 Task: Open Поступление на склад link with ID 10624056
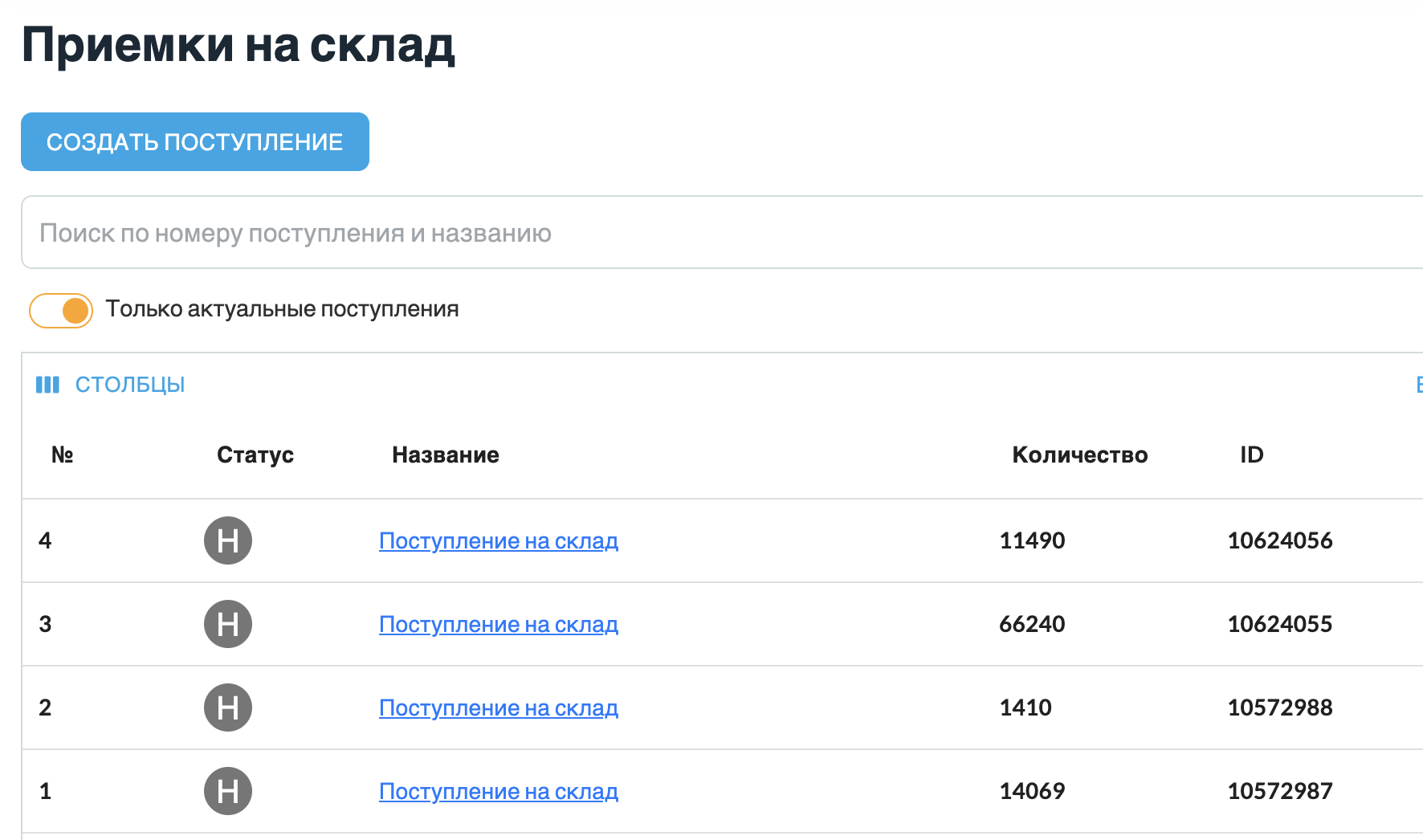click(x=499, y=541)
